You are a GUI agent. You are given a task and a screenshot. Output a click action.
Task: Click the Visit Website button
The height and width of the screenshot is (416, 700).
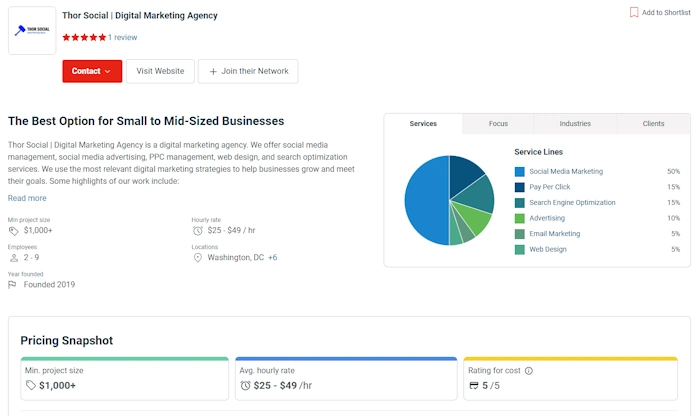(x=160, y=71)
